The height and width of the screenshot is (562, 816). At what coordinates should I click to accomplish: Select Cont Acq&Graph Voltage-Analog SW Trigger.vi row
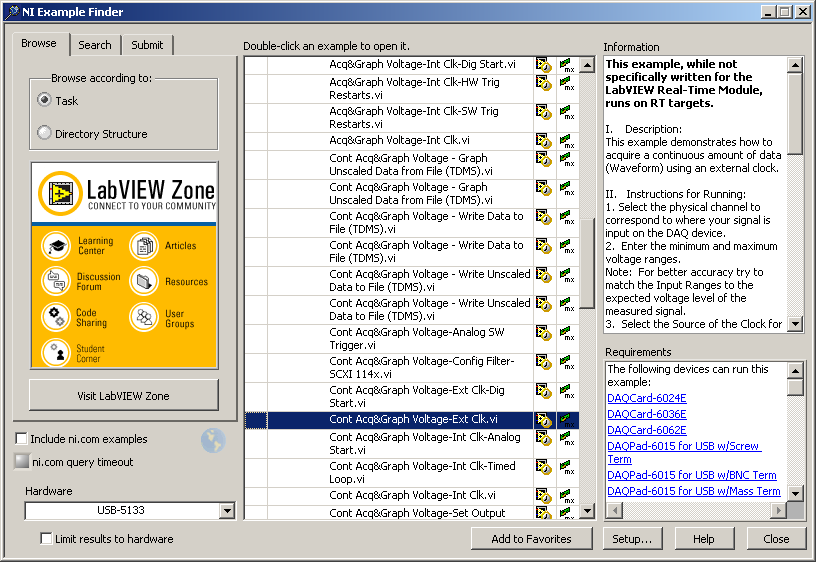(x=412, y=339)
